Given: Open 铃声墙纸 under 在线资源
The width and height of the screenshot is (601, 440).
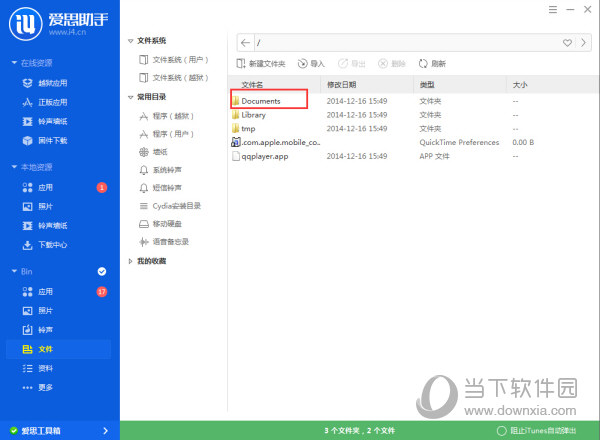Looking at the screenshot, I should click(45, 121).
